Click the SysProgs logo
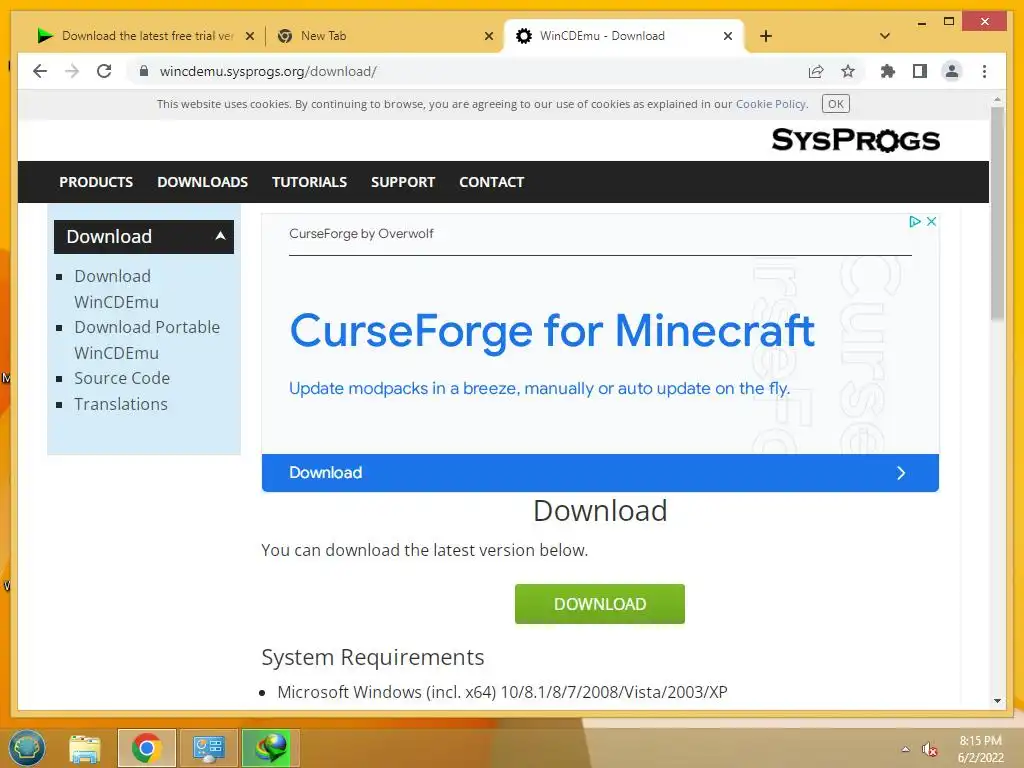The height and width of the screenshot is (768, 1024). (856, 140)
